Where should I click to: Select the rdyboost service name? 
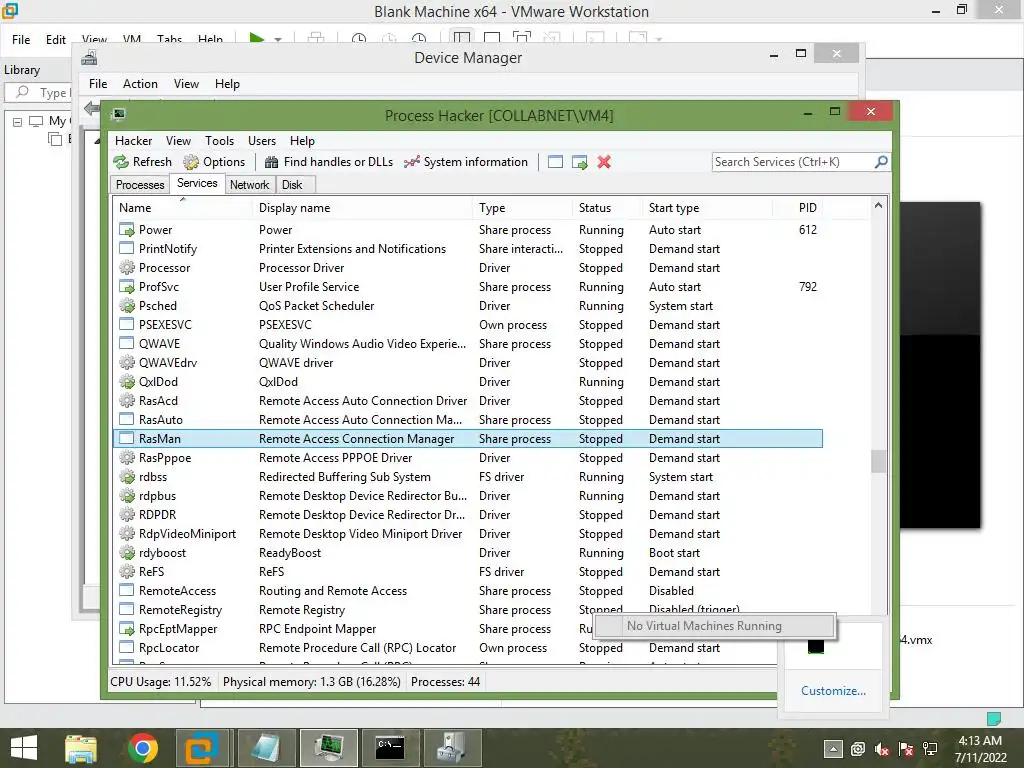(163, 552)
